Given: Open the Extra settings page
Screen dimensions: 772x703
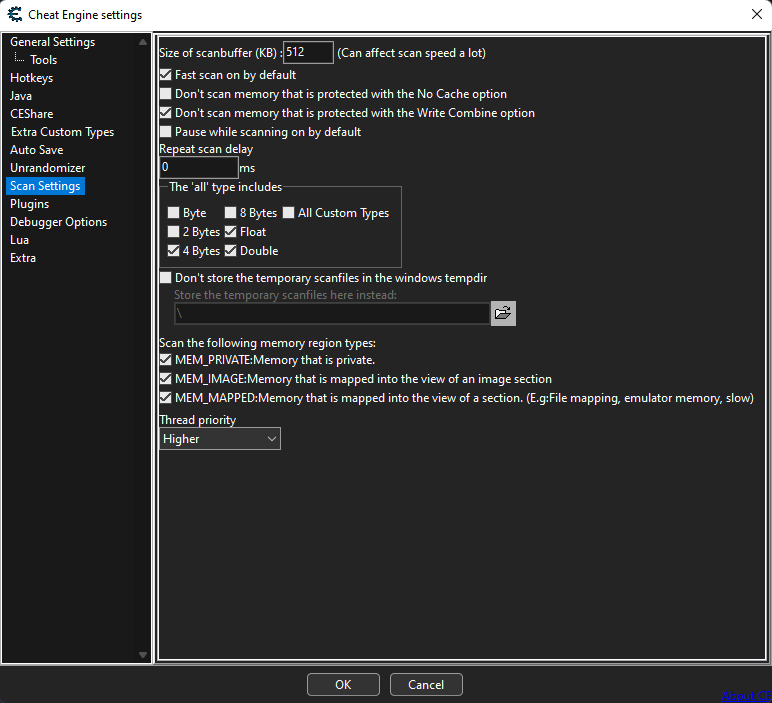Looking at the screenshot, I should point(23,258).
